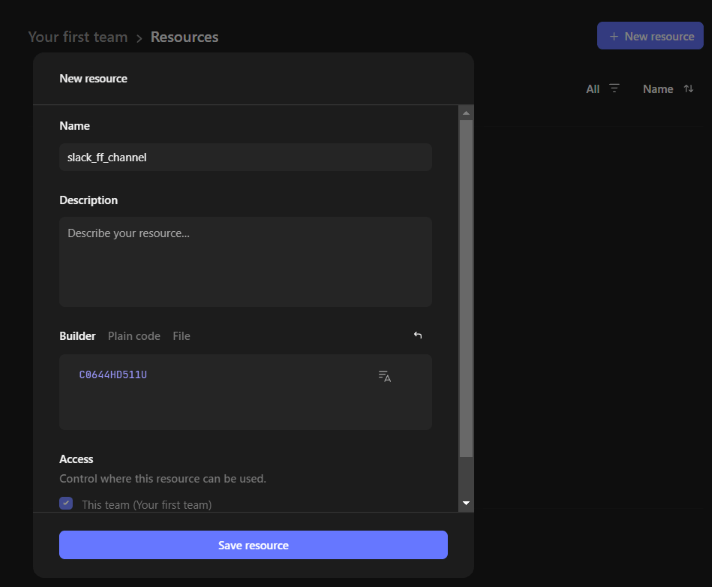Click the sort arrows icon next to Name

point(688,89)
